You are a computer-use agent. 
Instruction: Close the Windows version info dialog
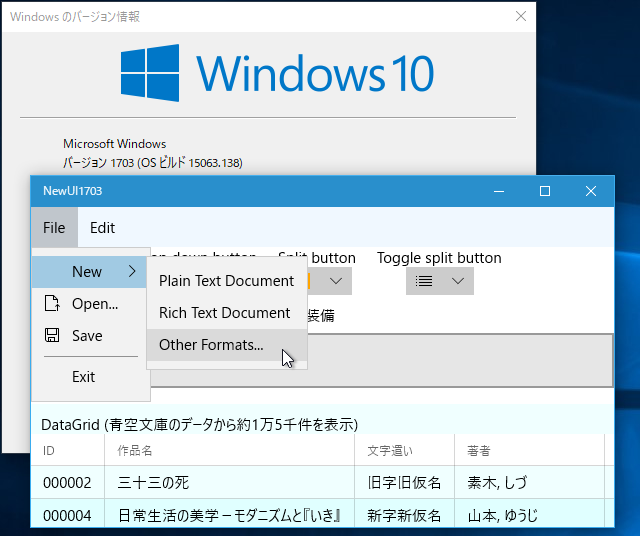(x=521, y=16)
